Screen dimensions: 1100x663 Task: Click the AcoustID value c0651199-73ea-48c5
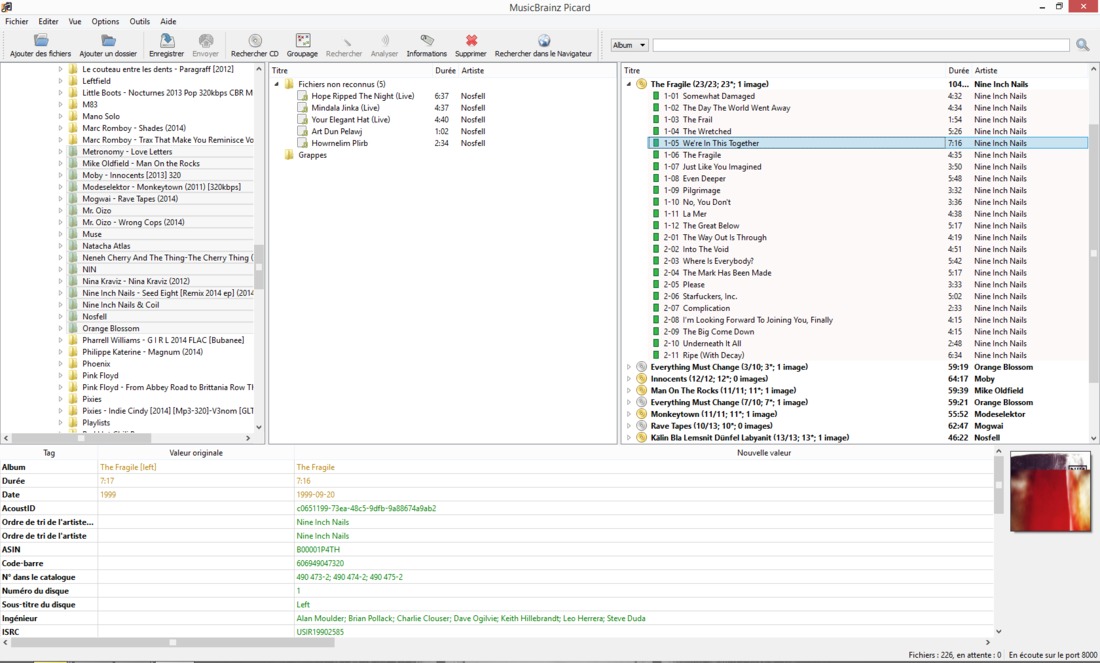tap(366, 509)
